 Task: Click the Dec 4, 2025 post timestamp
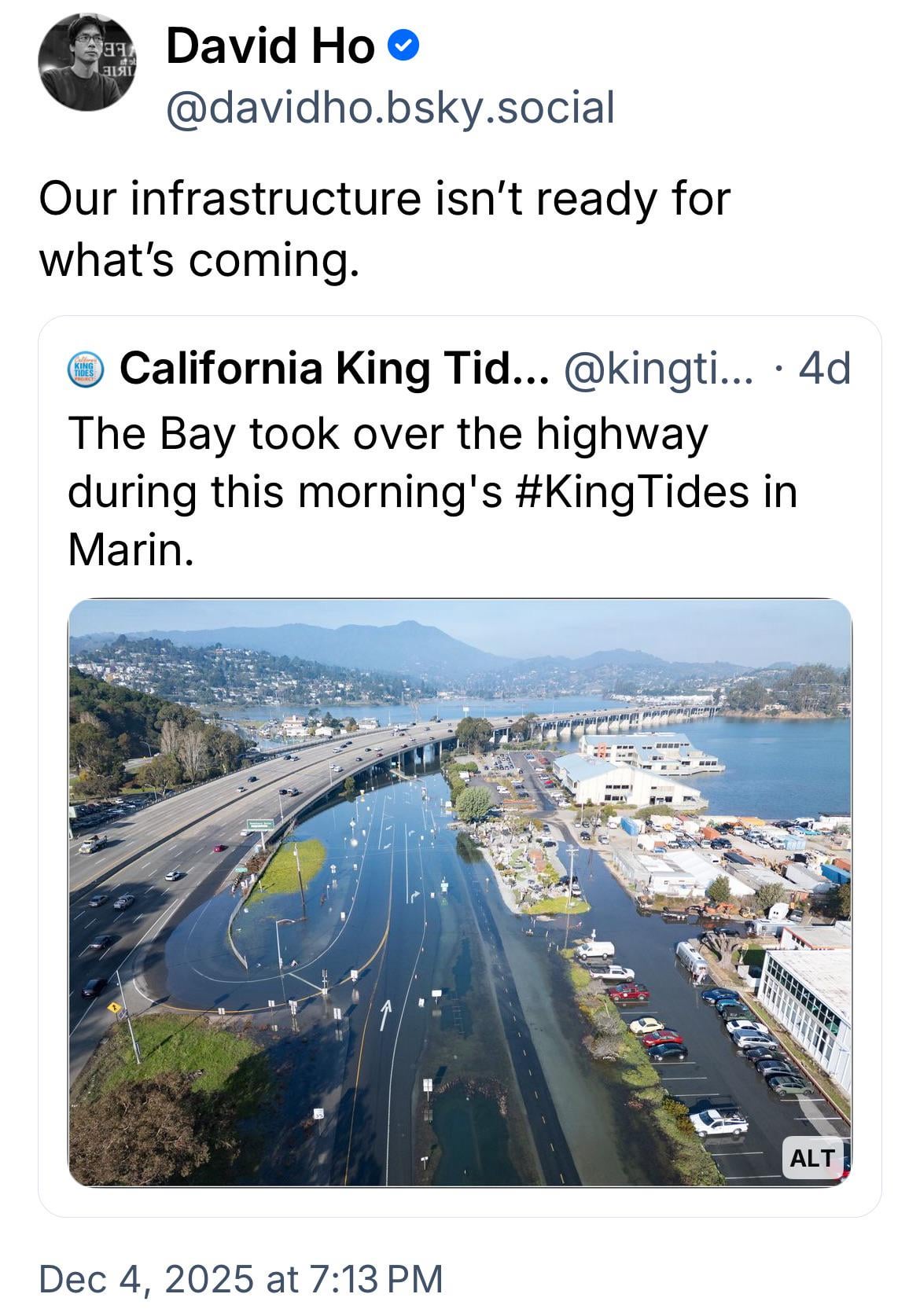point(241,1278)
